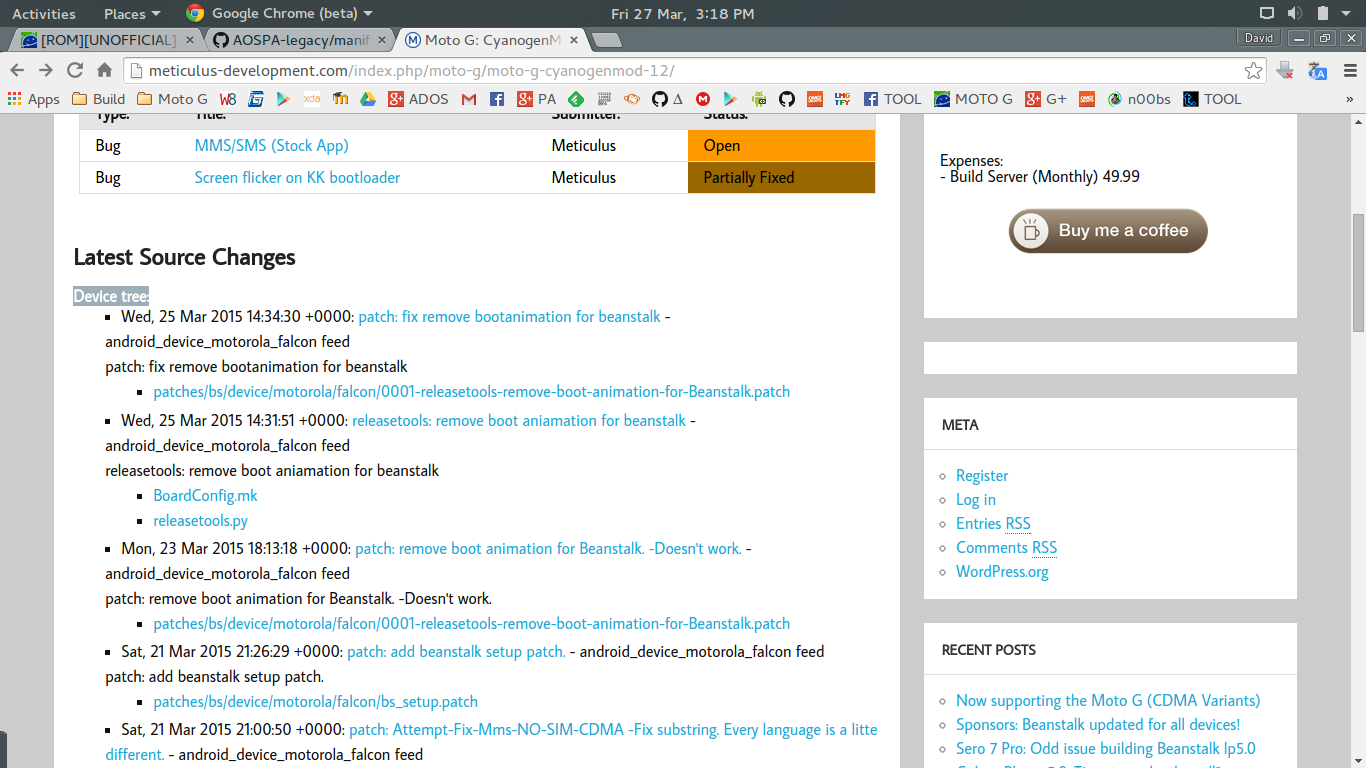The image size is (1366, 768).
Task: Click the translate icon in the address bar
Action: point(1317,71)
